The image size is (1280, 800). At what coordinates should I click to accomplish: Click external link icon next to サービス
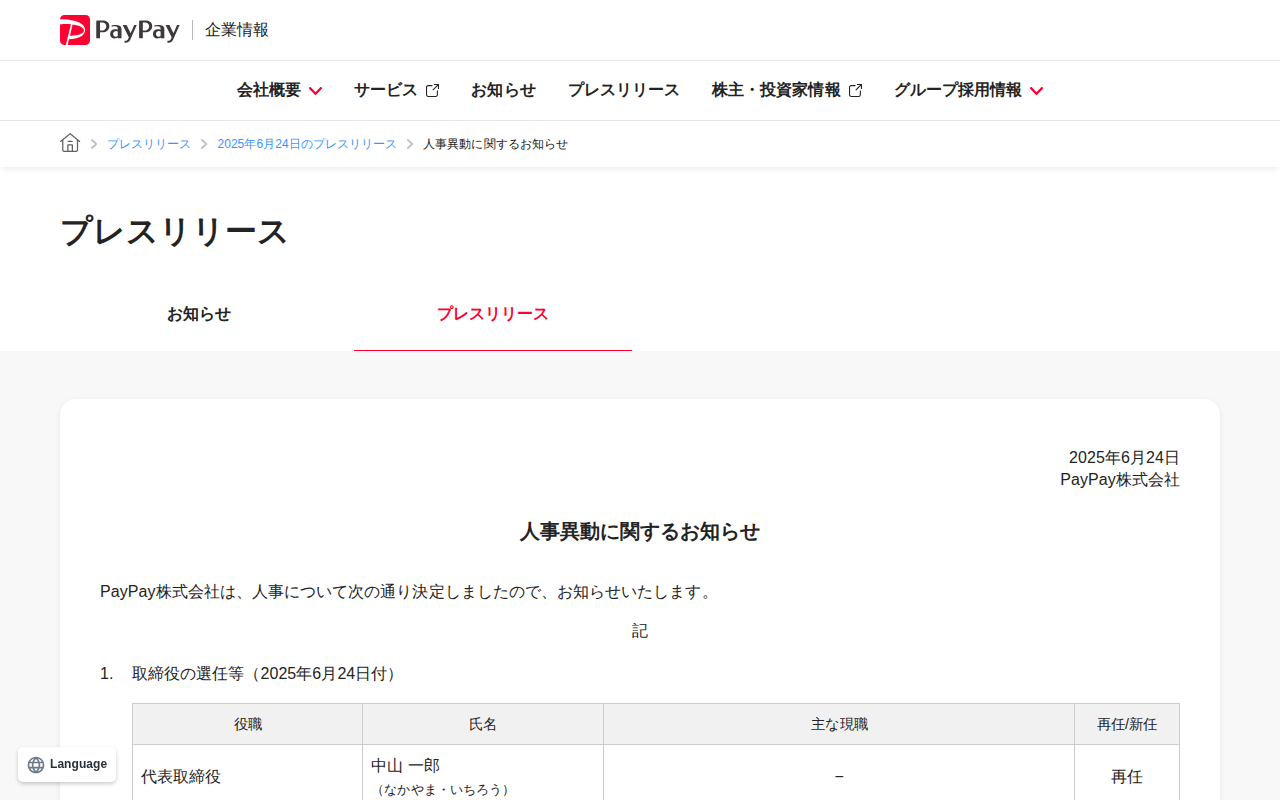coord(432,91)
